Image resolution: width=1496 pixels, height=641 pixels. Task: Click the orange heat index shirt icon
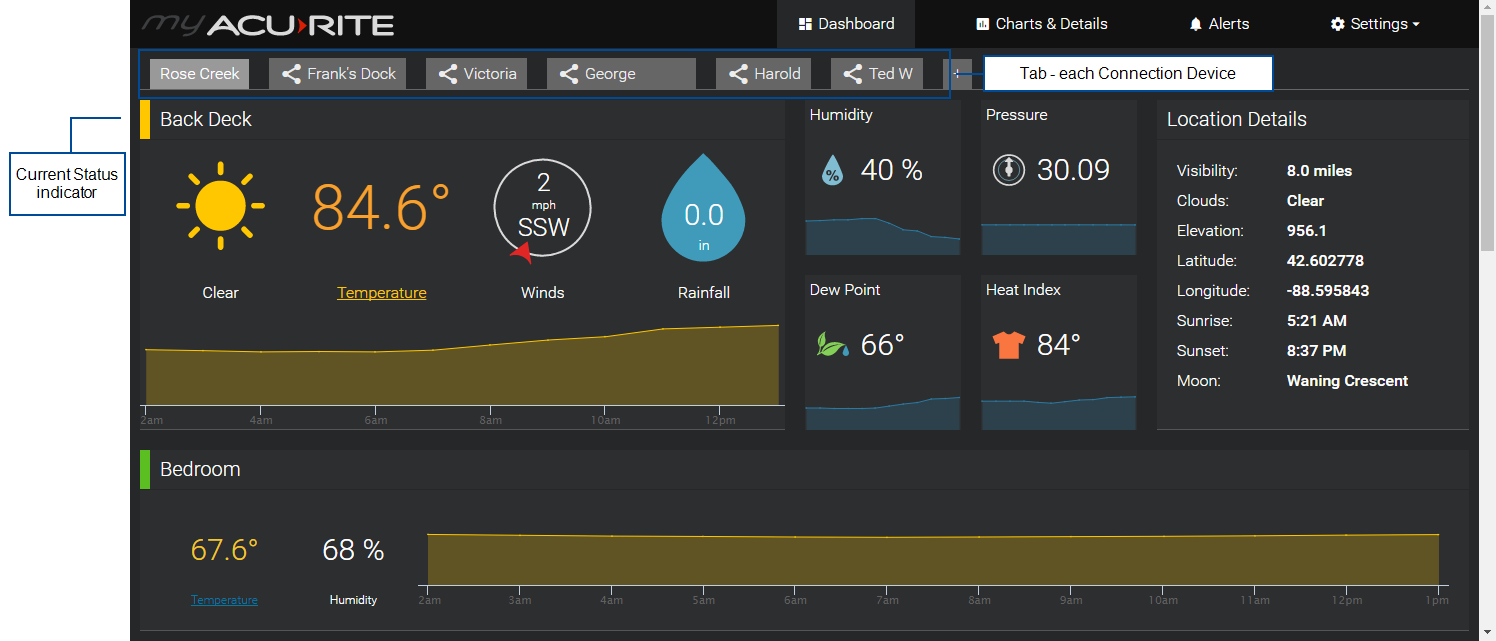point(1008,345)
